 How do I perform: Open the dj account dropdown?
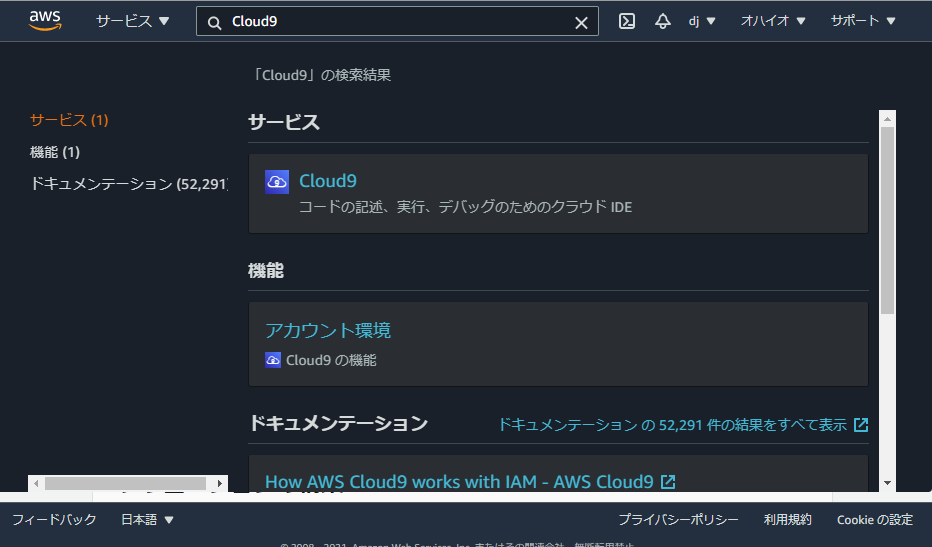pyautogui.click(x=702, y=21)
